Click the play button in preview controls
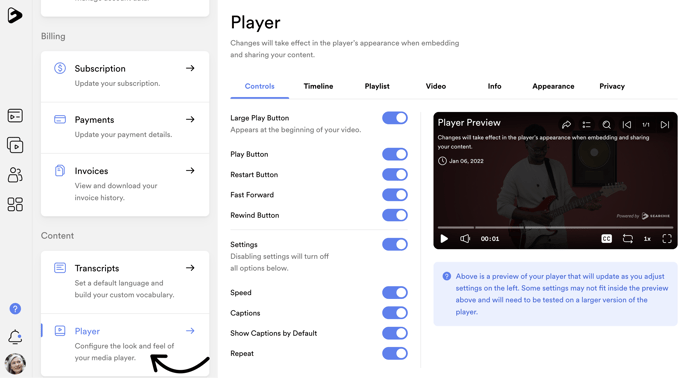Screen dimensions: 688x390 (444, 239)
